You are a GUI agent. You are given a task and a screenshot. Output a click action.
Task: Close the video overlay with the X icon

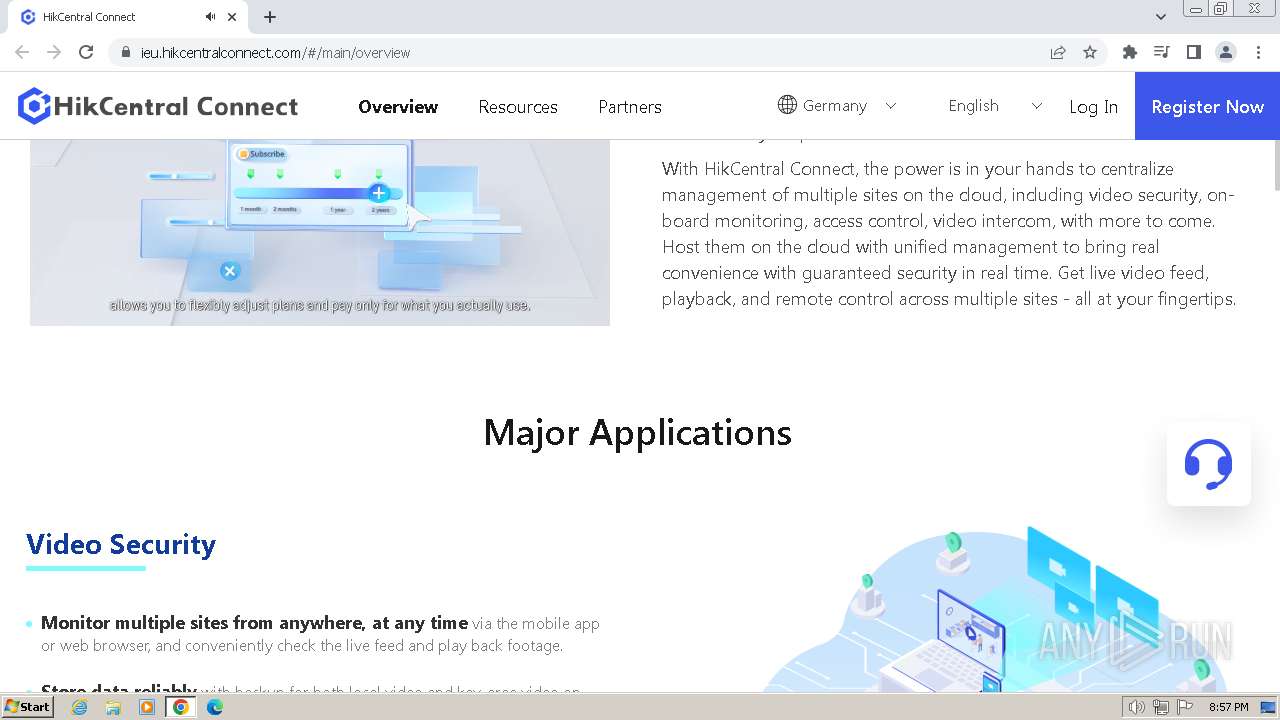coord(230,270)
